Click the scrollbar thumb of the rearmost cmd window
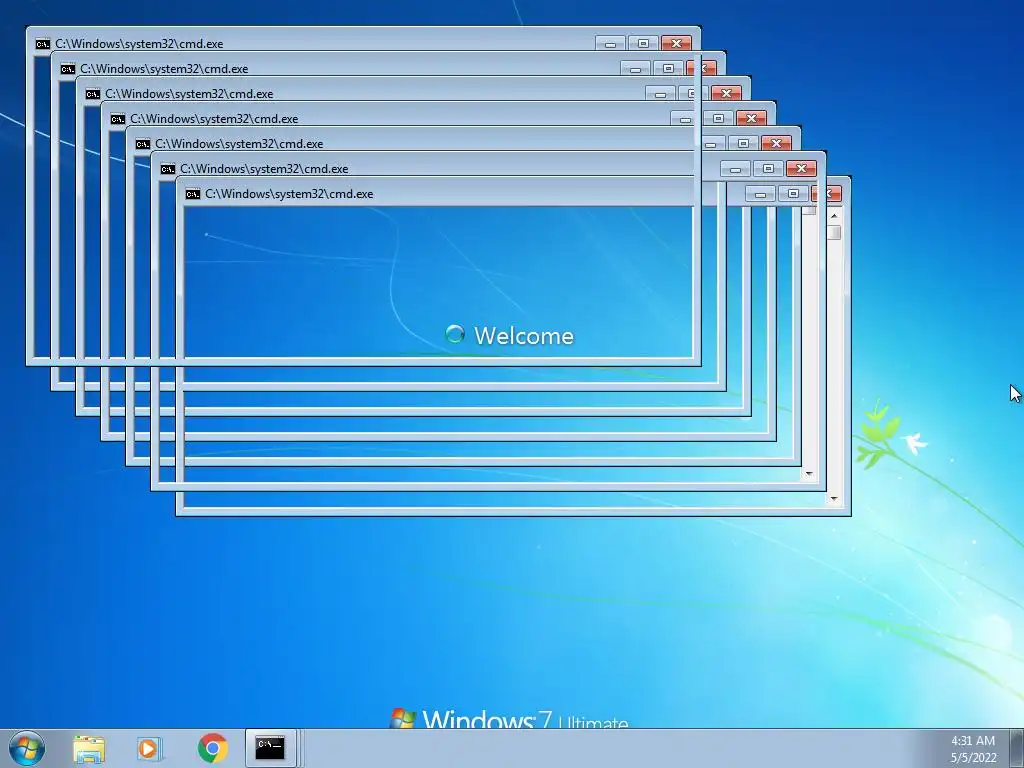Viewport: 1024px width, 768px height. [834, 232]
